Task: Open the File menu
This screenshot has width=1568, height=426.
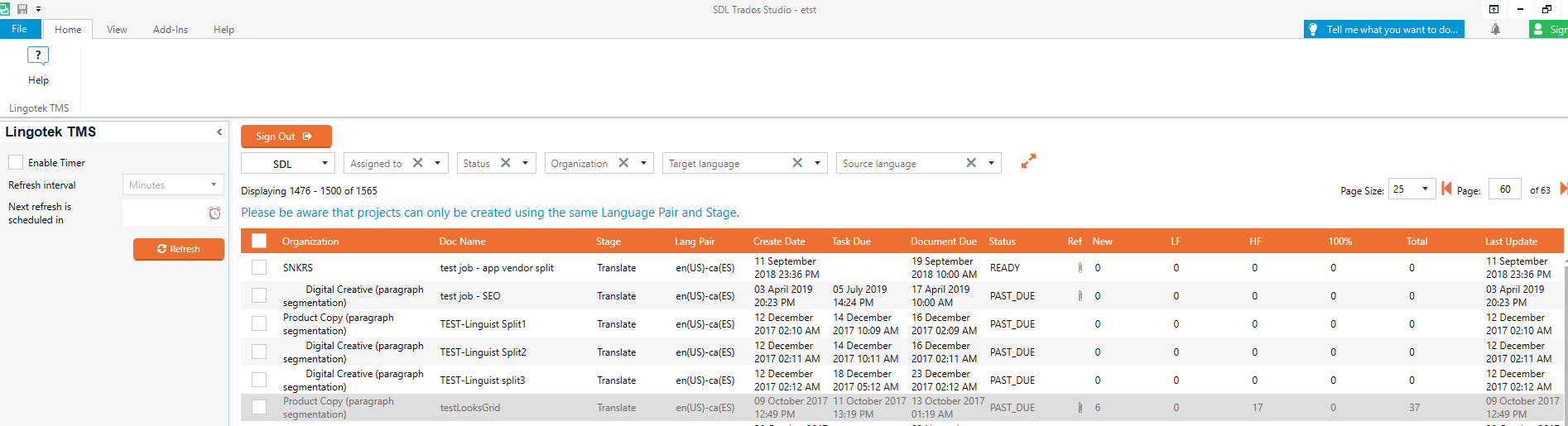Action: pyautogui.click(x=19, y=29)
